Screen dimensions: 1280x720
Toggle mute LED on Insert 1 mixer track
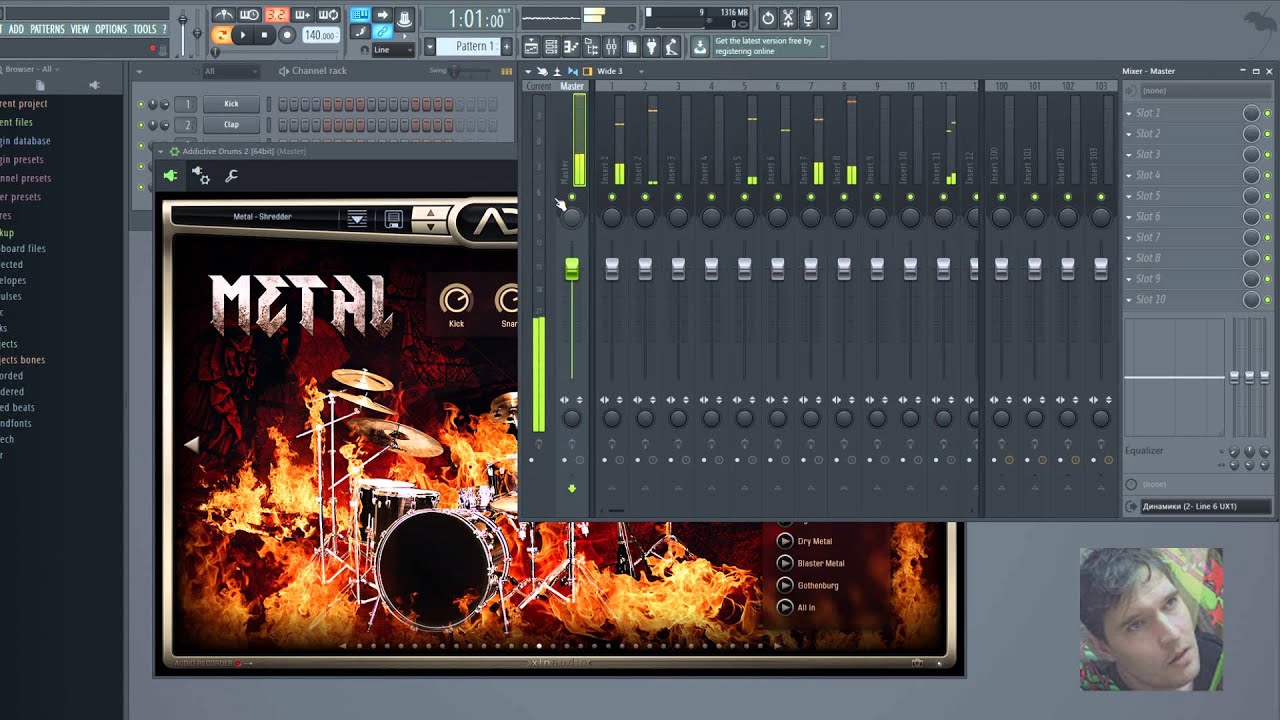tap(612, 197)
